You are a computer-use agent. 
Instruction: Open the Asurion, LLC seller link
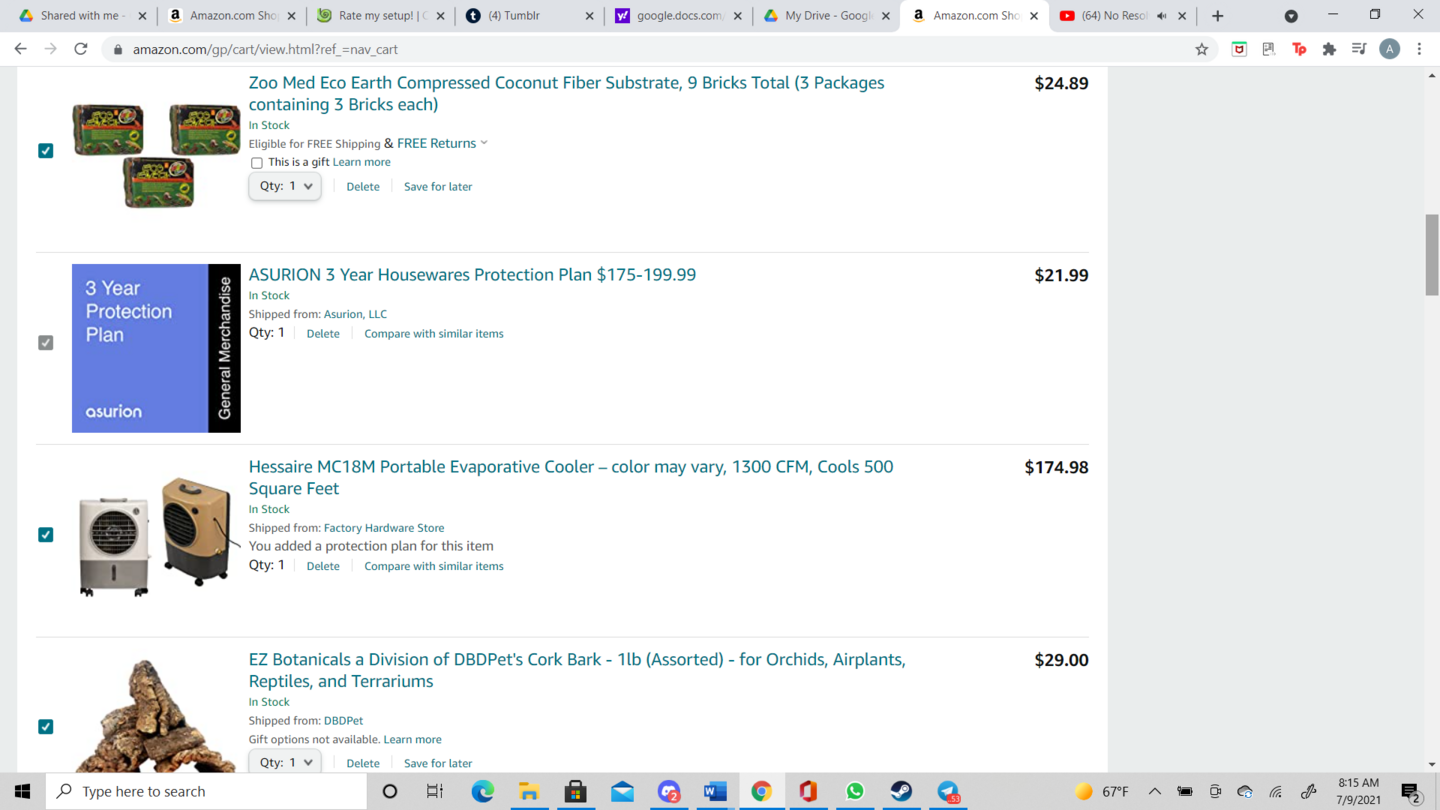[x=355, y=314]
